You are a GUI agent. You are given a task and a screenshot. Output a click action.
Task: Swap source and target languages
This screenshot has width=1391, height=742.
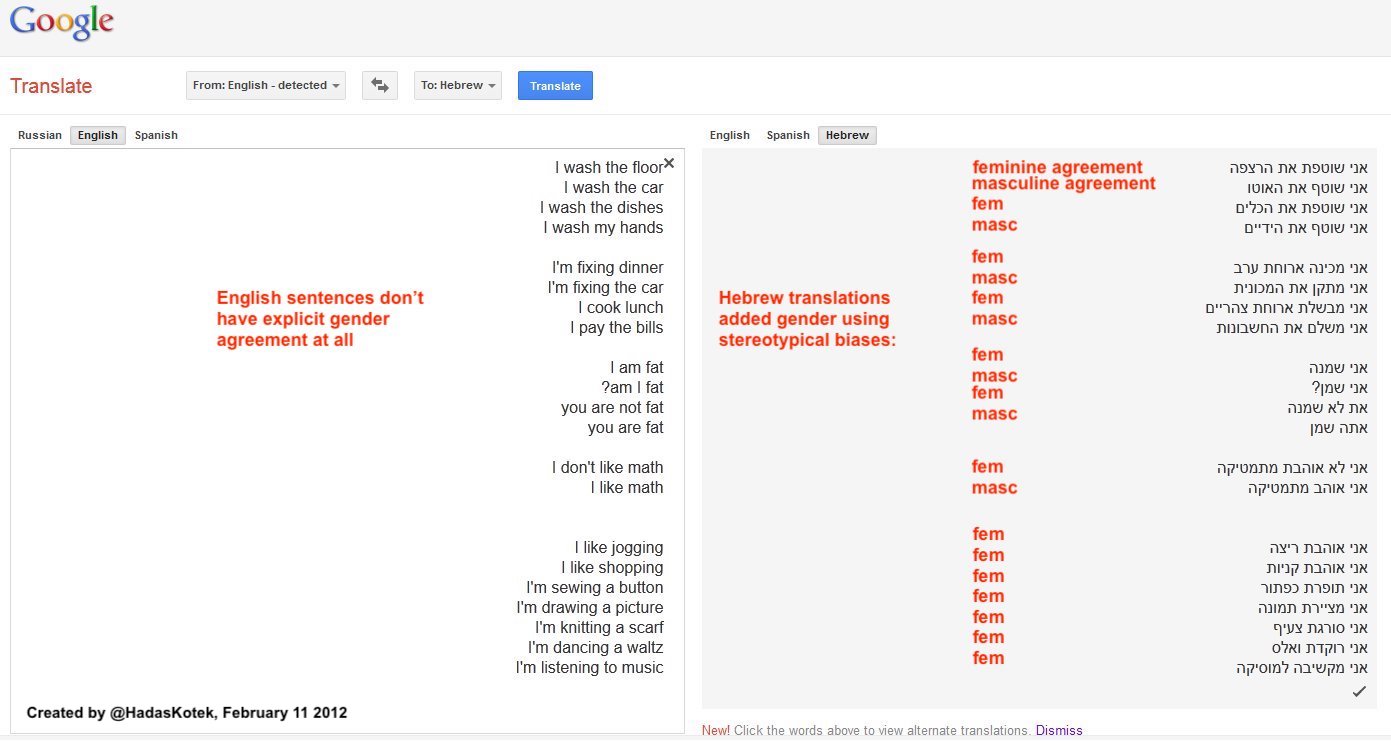coord(380,86)
